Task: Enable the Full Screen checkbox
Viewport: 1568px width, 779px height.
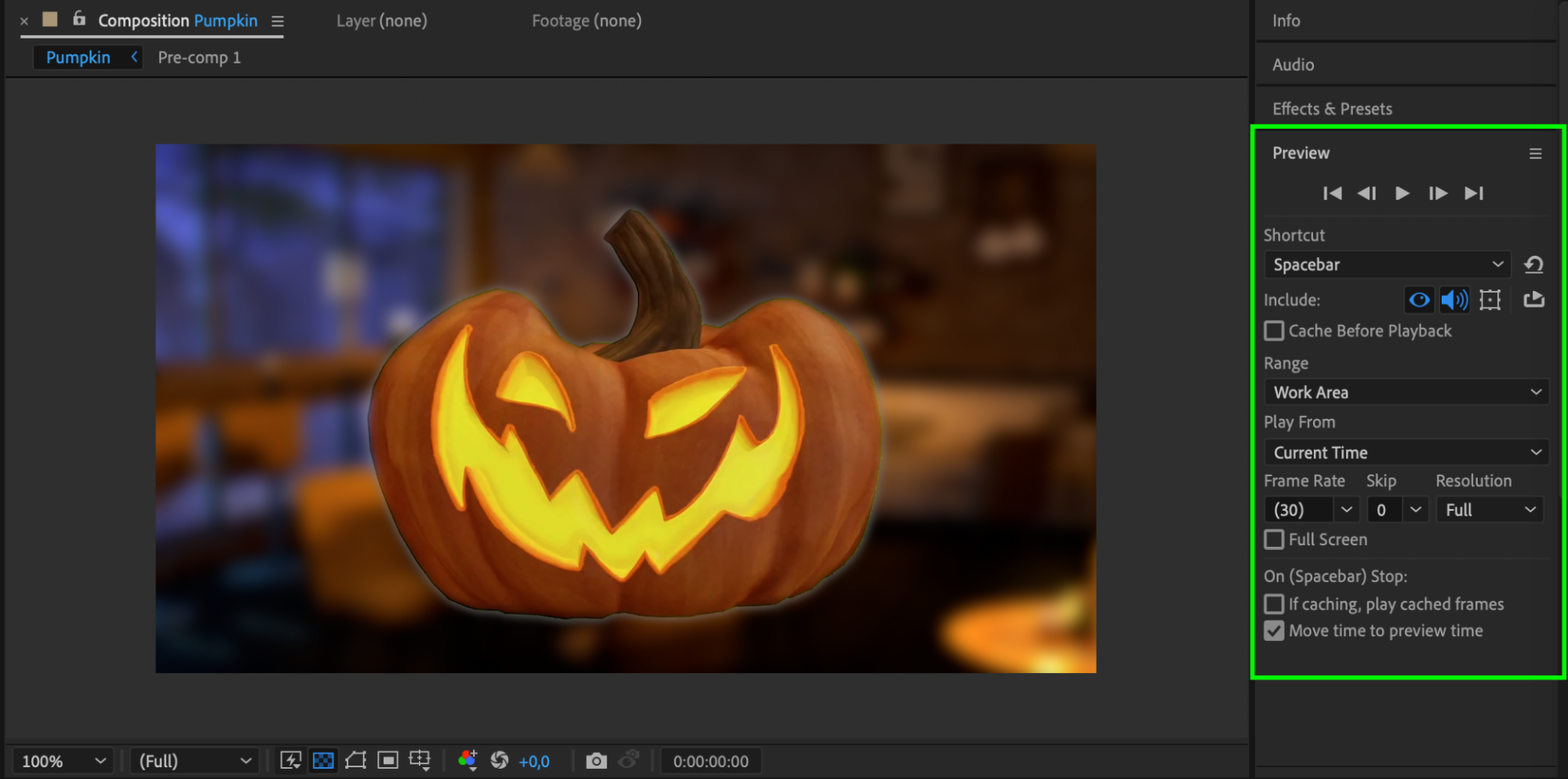Action: 1275,540
